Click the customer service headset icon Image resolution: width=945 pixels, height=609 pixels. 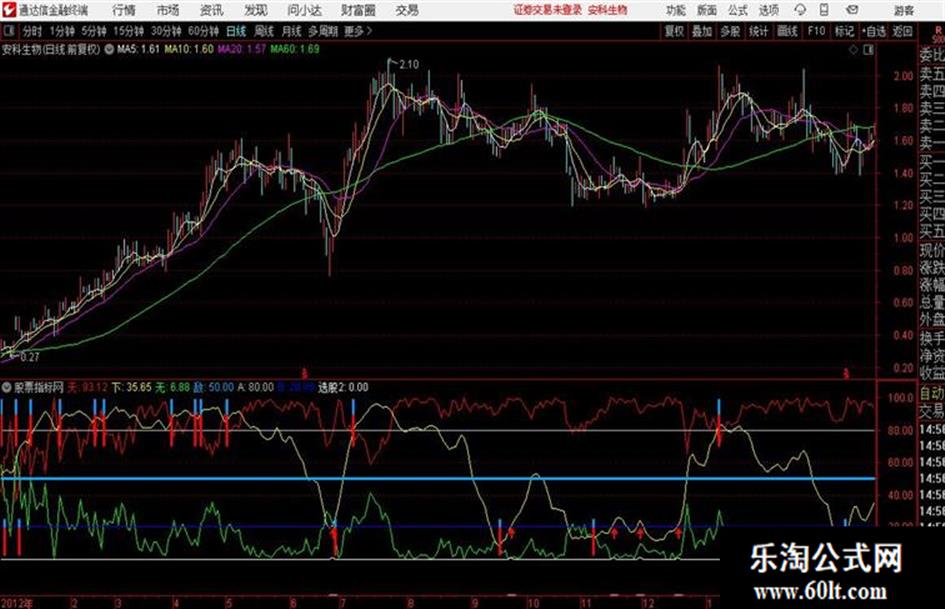pyautogui.click(x=800, y=10)
